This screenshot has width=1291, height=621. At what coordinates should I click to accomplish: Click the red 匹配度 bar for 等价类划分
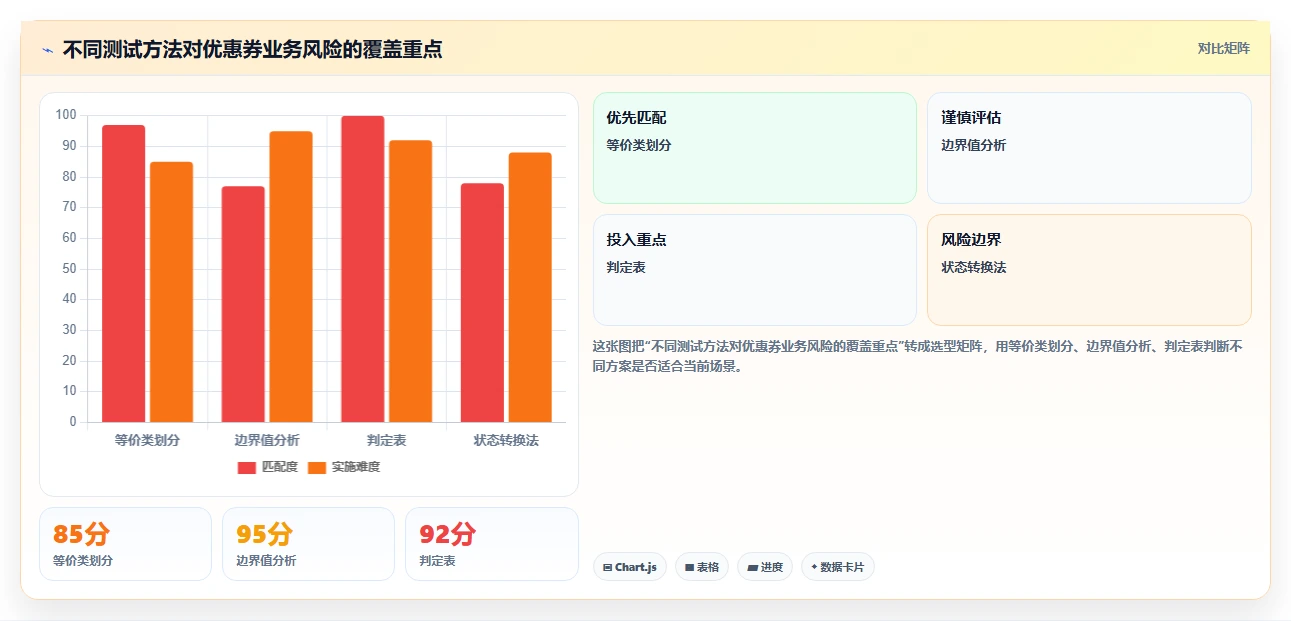[123, 274]
